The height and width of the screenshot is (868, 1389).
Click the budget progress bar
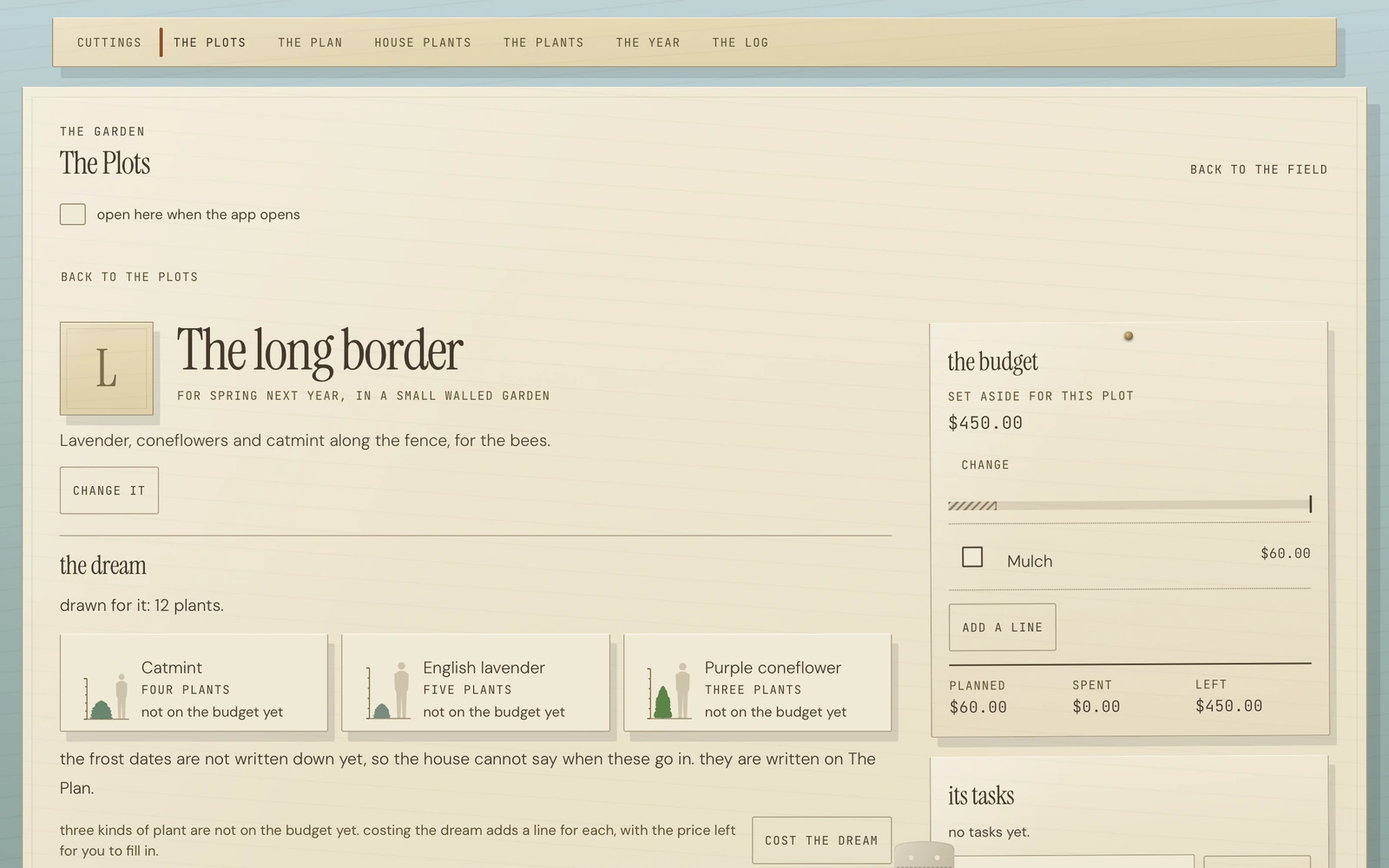pyautogui.click(x=1129, y=505)
